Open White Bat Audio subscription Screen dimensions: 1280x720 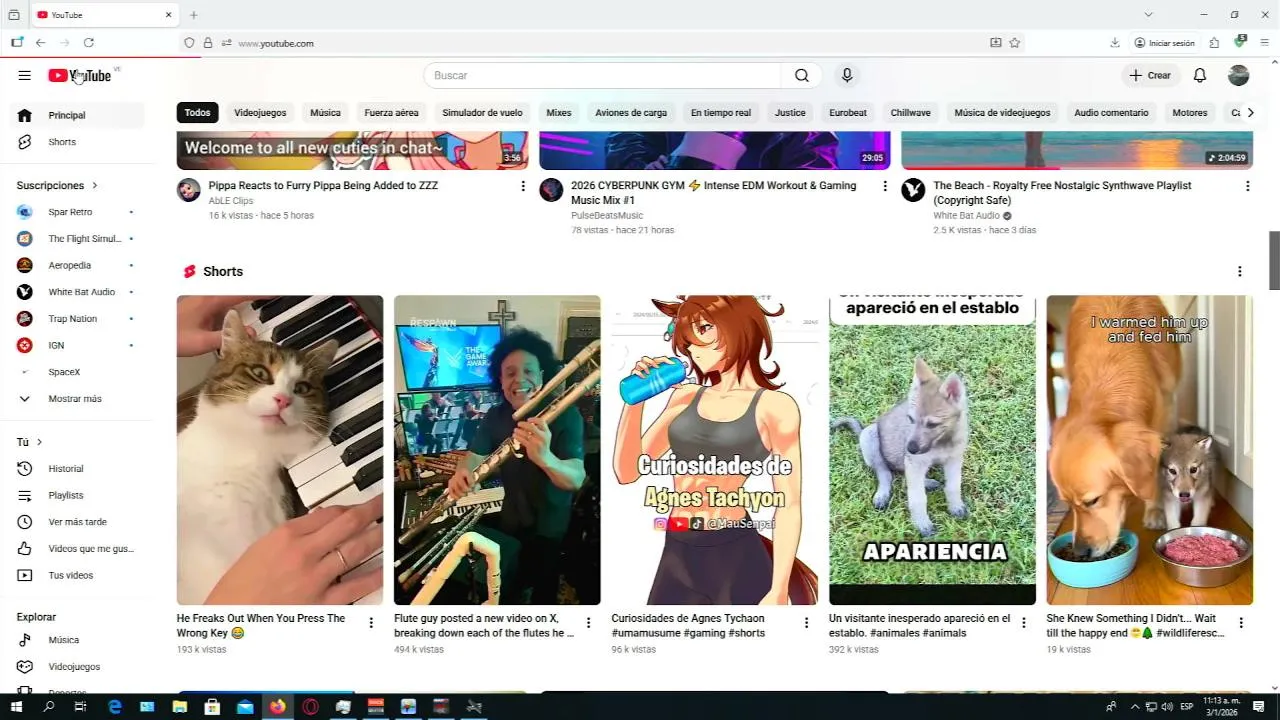tap(78, 292)
